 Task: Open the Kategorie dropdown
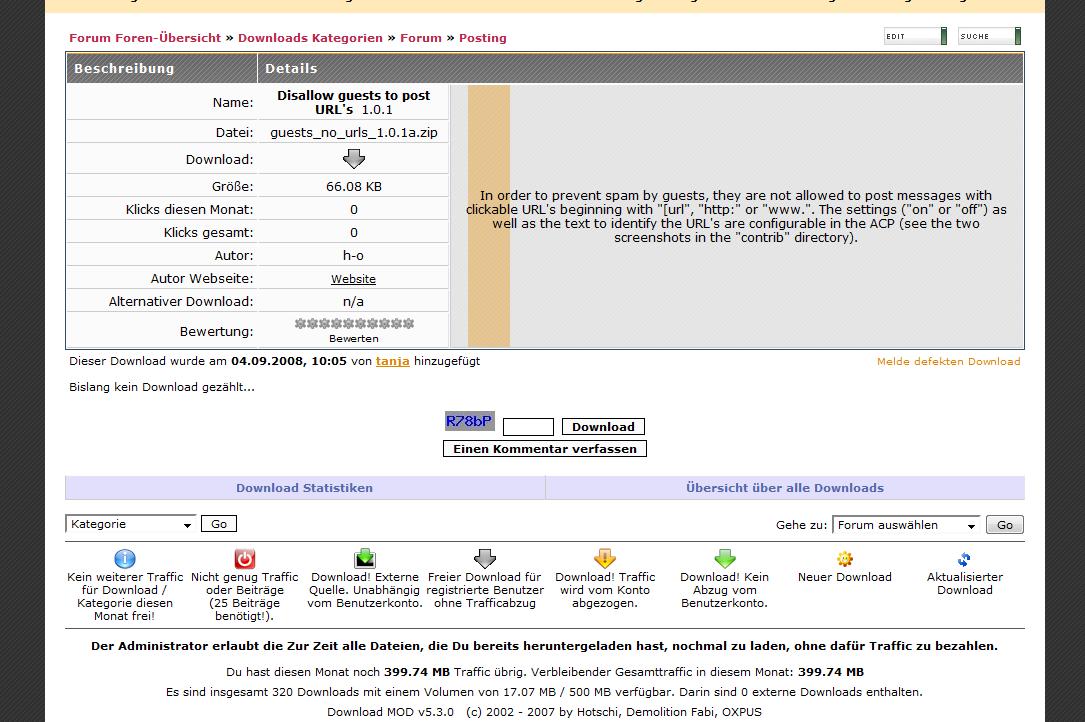[131, 524]
